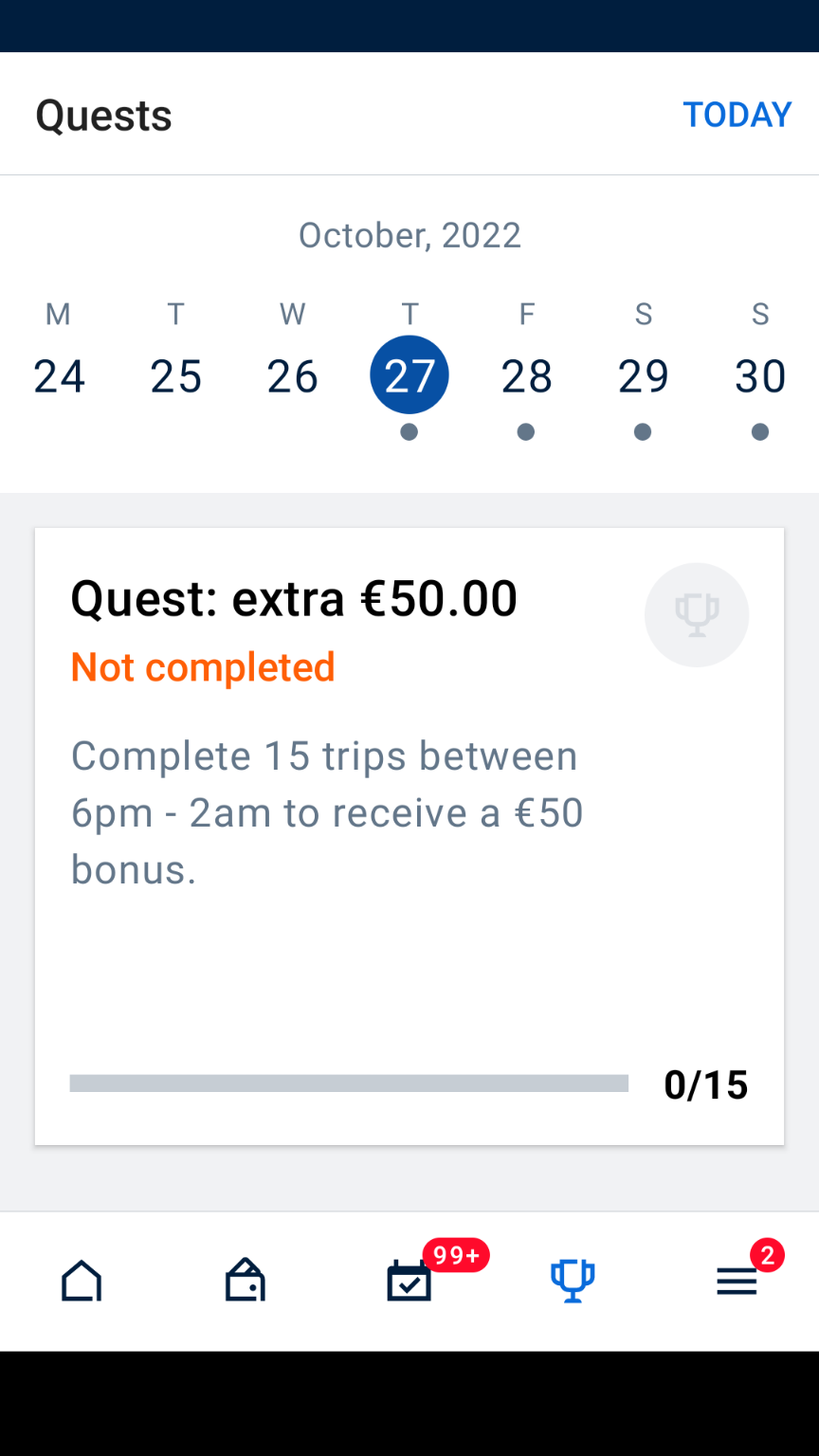The width and height of the screenshot is (819, 1456).
Task: Select highlighted Thursday 27 date
Action: (x=409, y=375)
